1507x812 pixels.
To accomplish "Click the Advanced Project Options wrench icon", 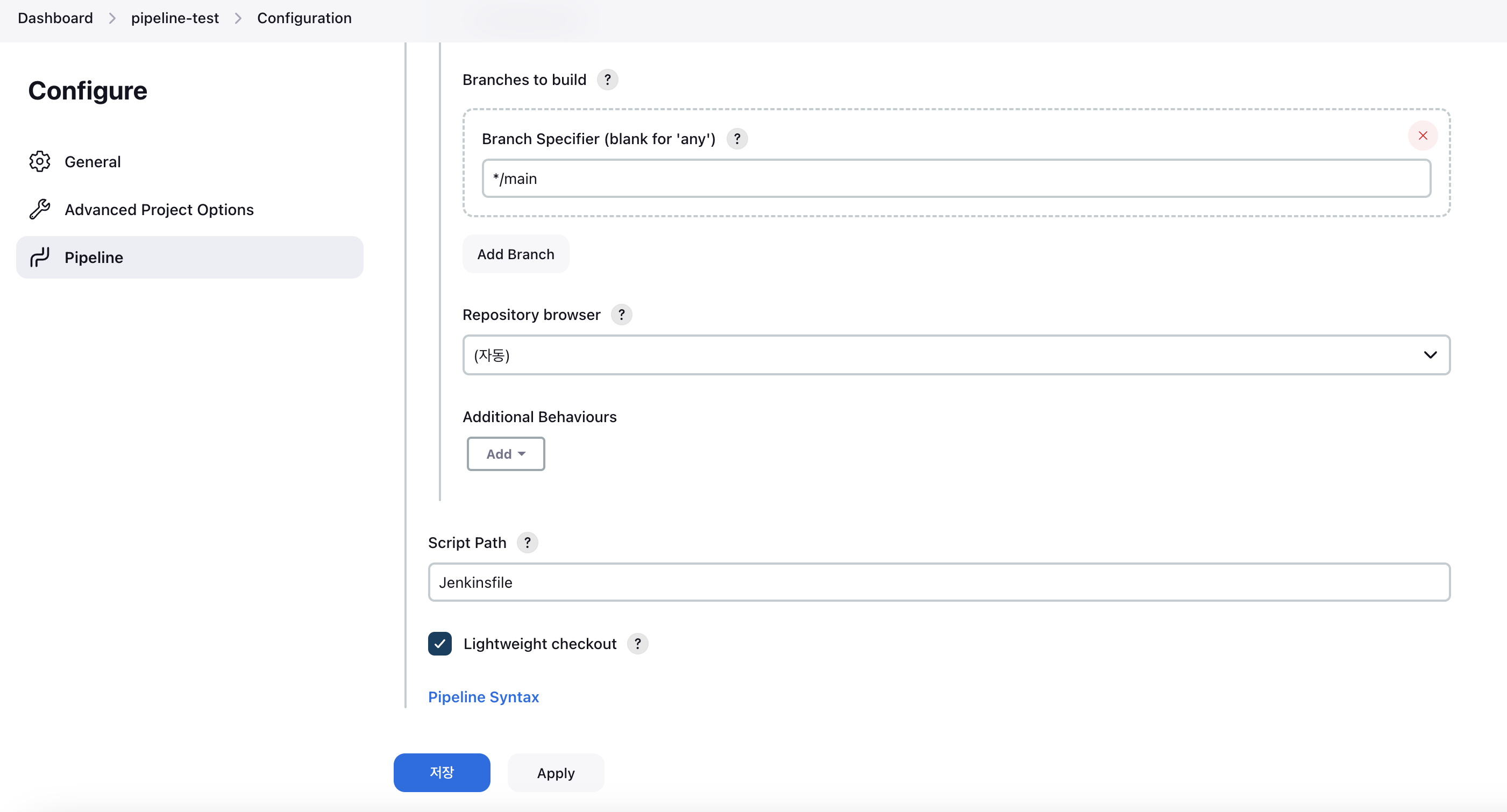I will tap(40, 209).
